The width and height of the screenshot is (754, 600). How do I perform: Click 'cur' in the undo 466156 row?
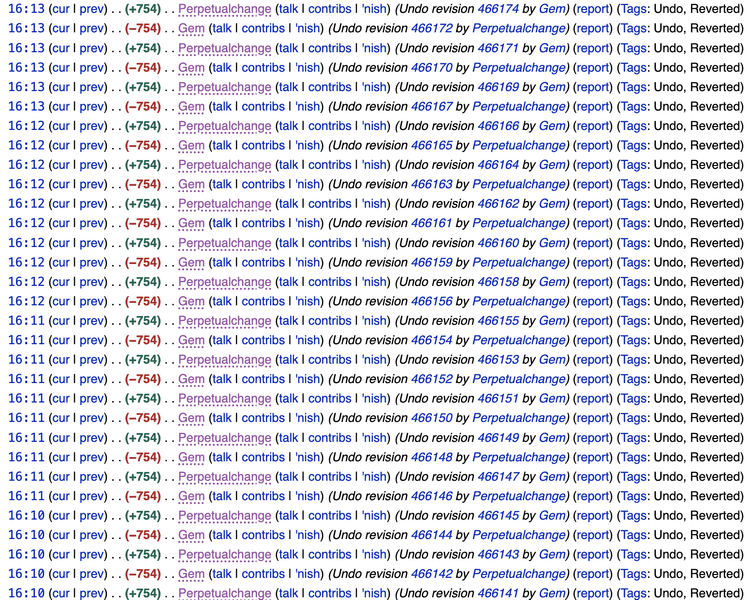pyautogui.click(x=61, y=301)
